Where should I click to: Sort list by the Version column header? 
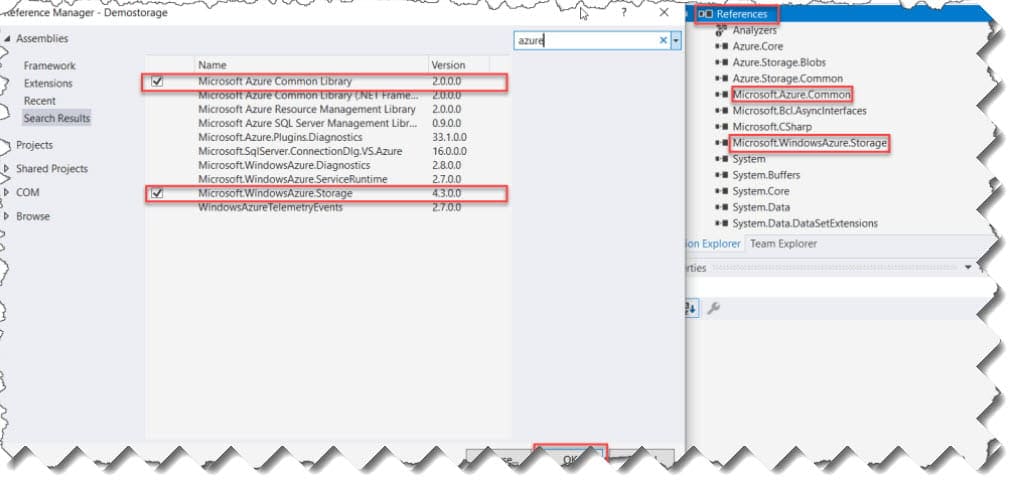click(459, 65)
